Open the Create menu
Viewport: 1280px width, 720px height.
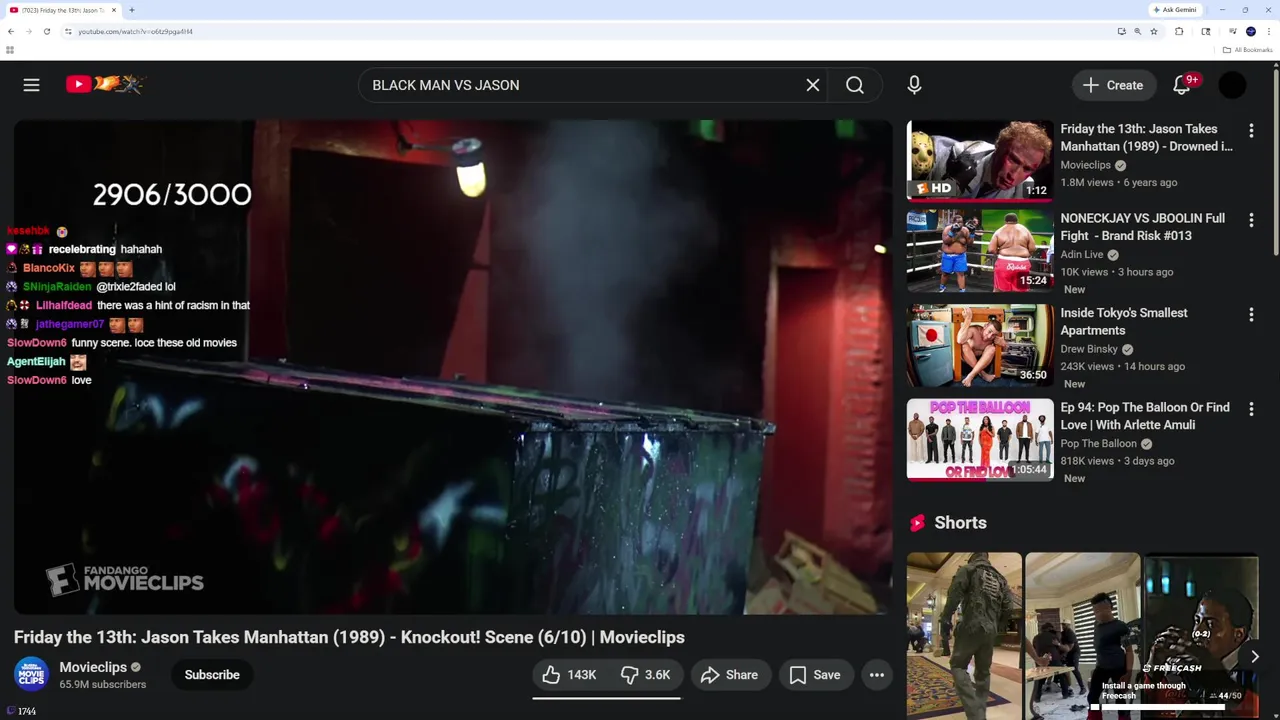click(x=1113, y=85)
